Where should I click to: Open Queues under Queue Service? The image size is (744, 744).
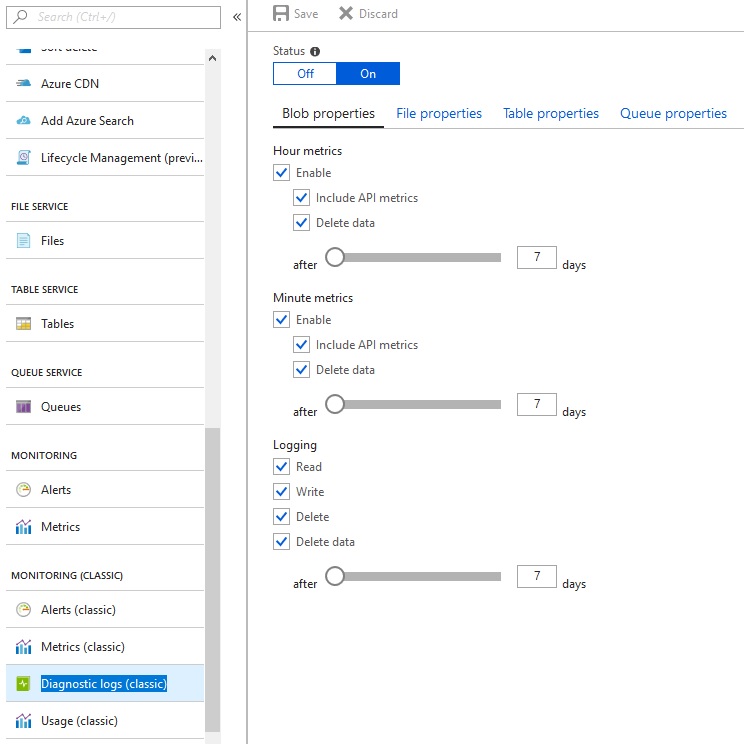pyautogui.click(x=105, y=407)
